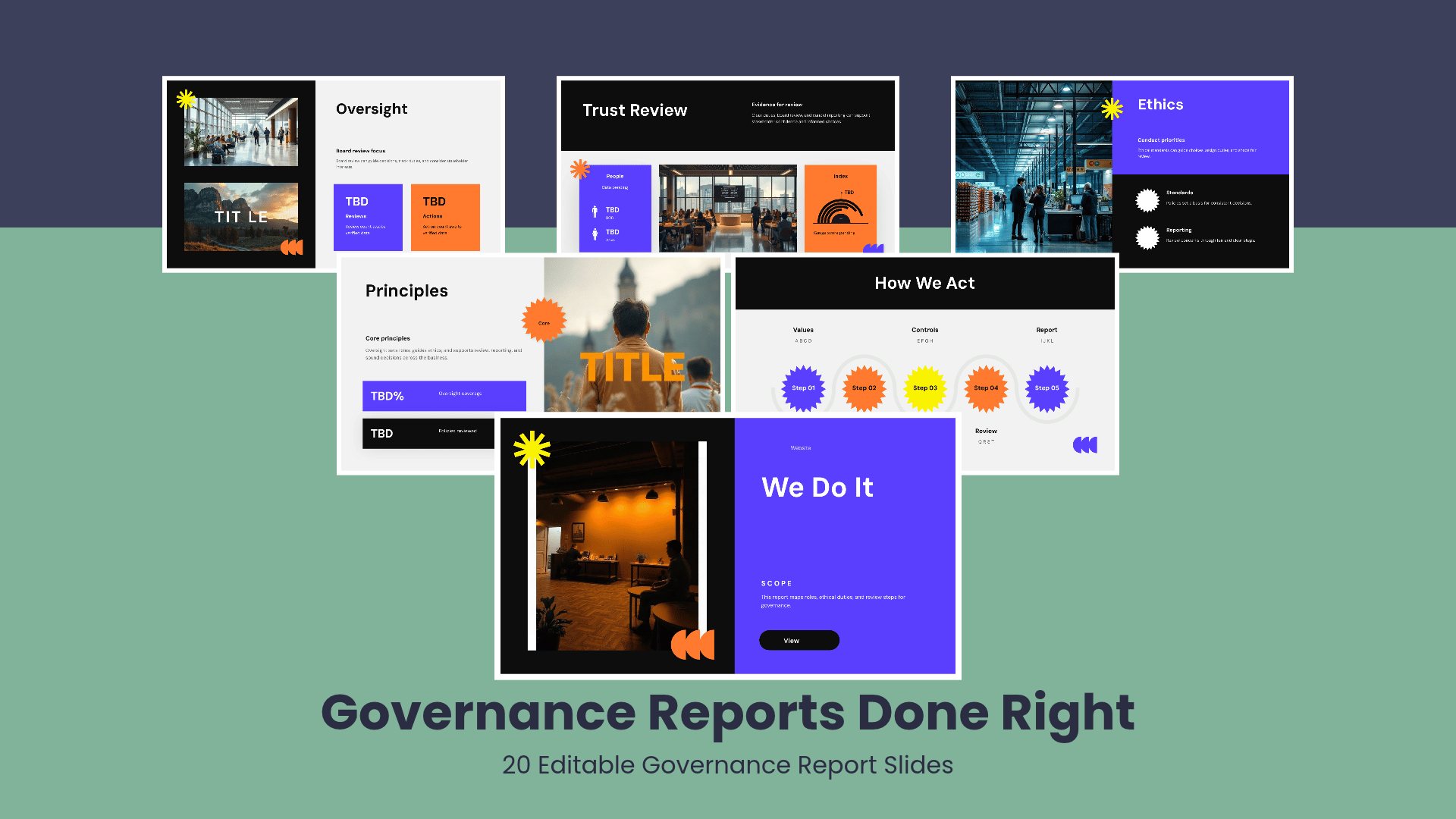1456x819 pixels.
Task: Click the purple triple-arc logo on How We Act slide
Action: pyautogui.click(x=1085, y=445)
